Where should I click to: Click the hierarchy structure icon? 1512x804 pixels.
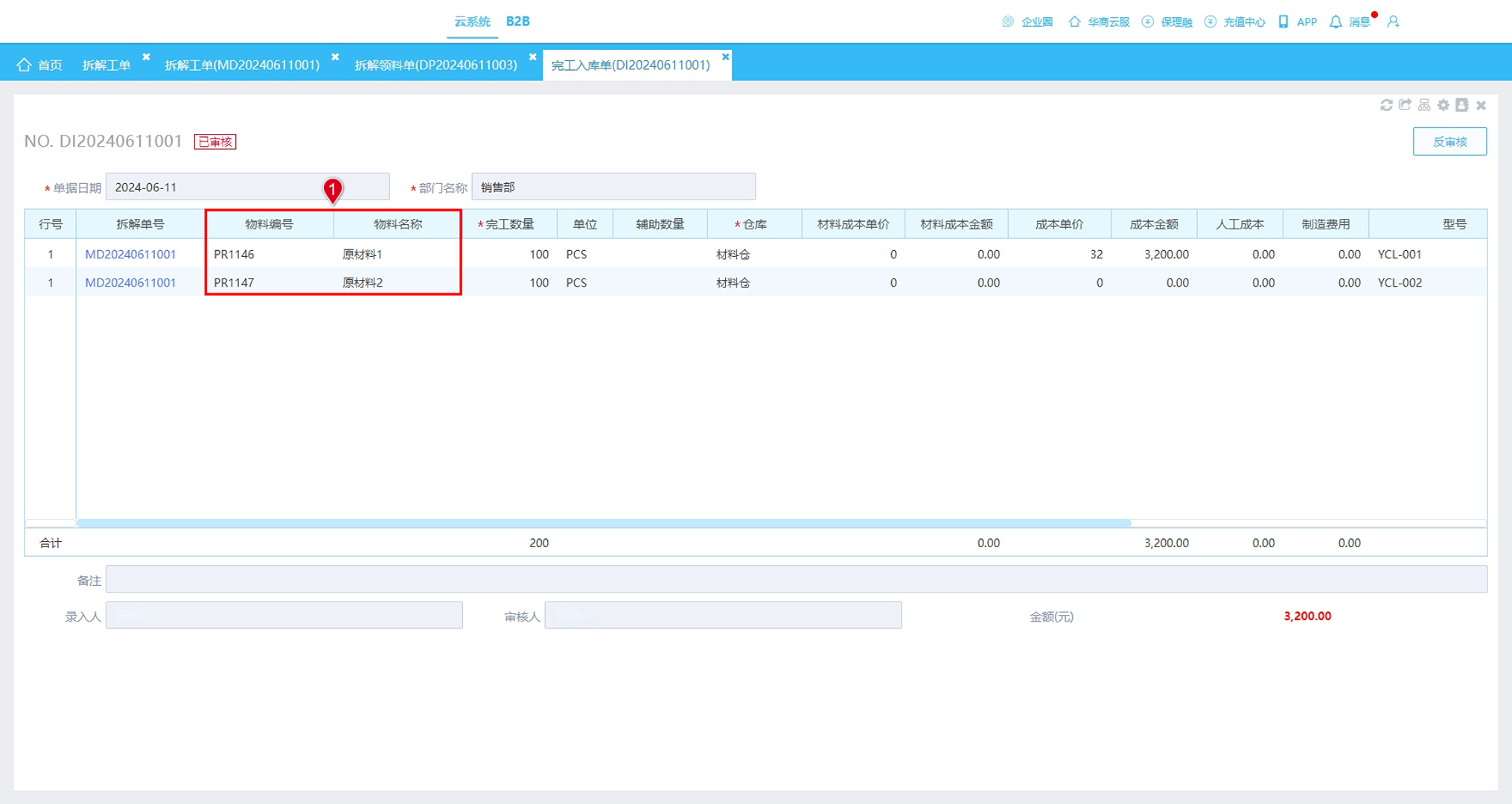pos(1424,105)
